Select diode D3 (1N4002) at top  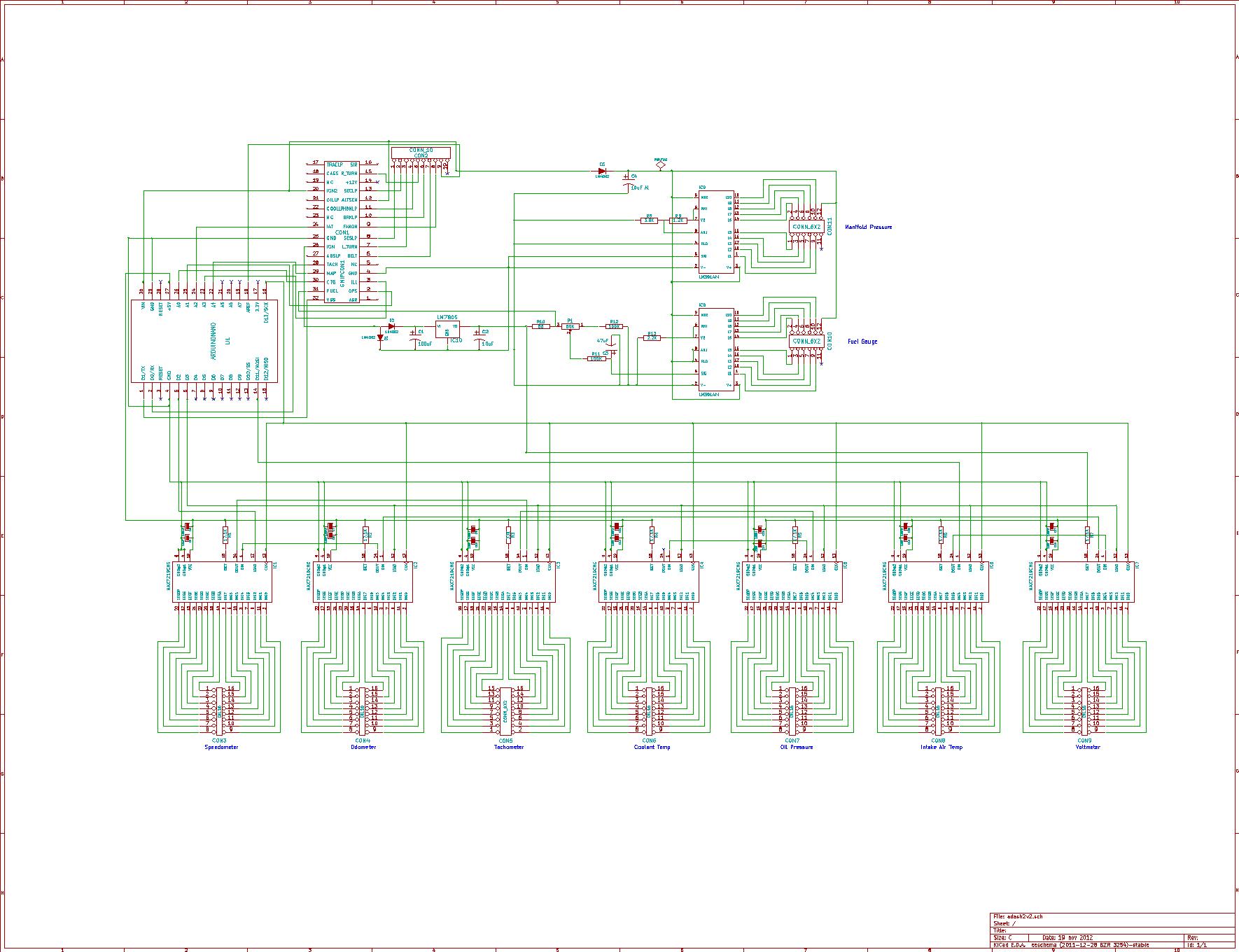click(602, 171)
